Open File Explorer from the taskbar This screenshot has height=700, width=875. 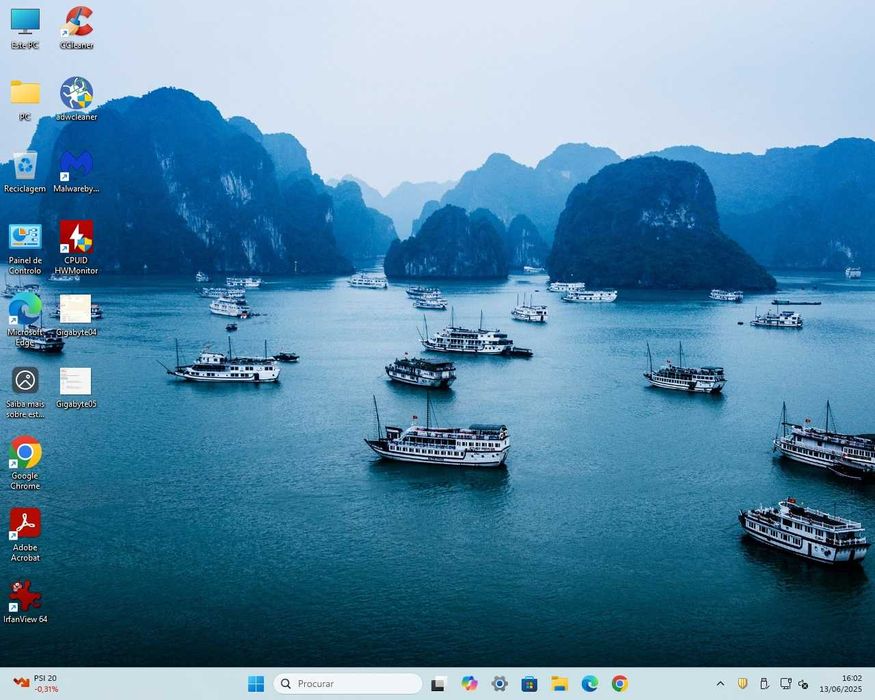[x=559, y=683]
